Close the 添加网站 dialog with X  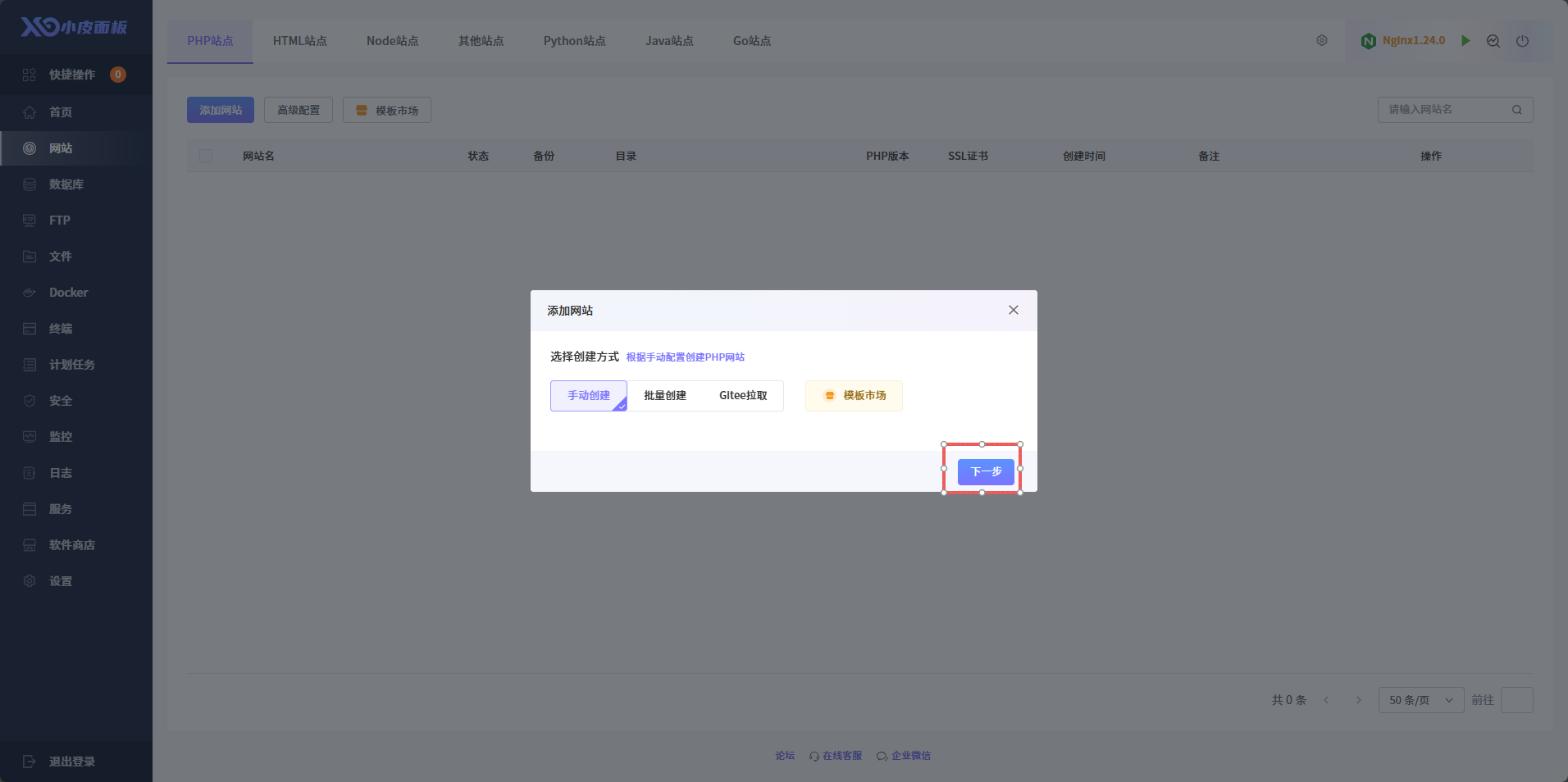click(1013, 310)
